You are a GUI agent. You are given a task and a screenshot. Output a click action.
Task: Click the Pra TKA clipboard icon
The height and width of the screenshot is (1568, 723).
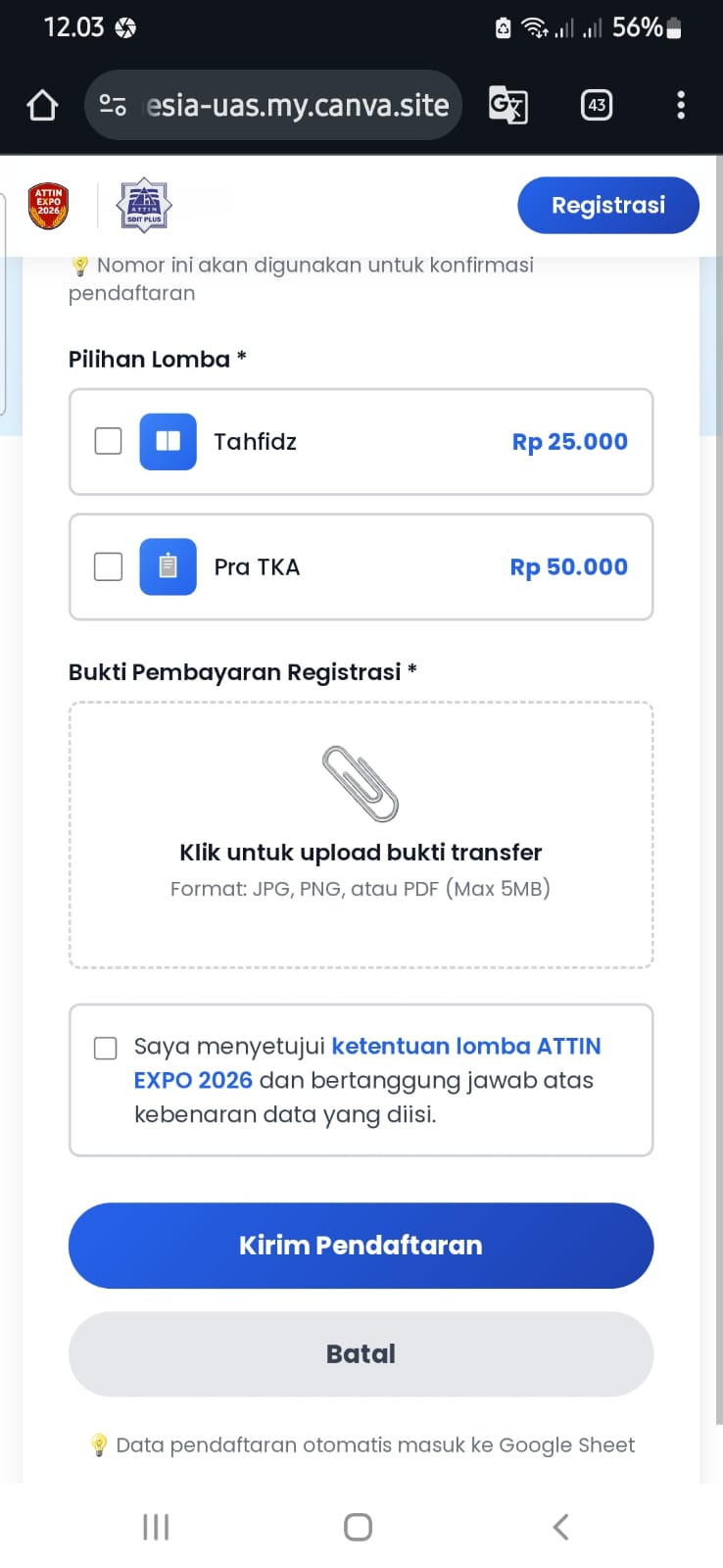169,566
